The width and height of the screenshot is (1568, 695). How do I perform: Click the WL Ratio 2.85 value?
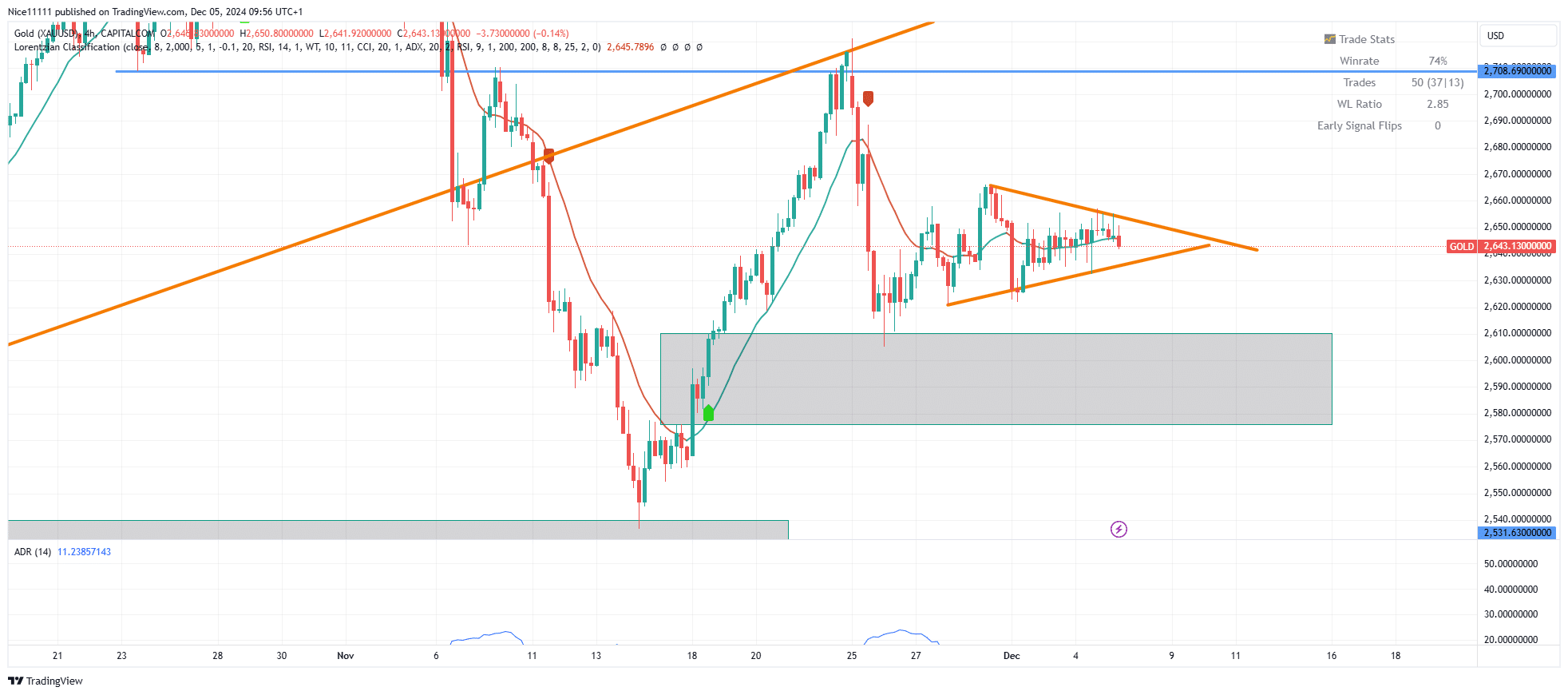tap(1438, 104)
